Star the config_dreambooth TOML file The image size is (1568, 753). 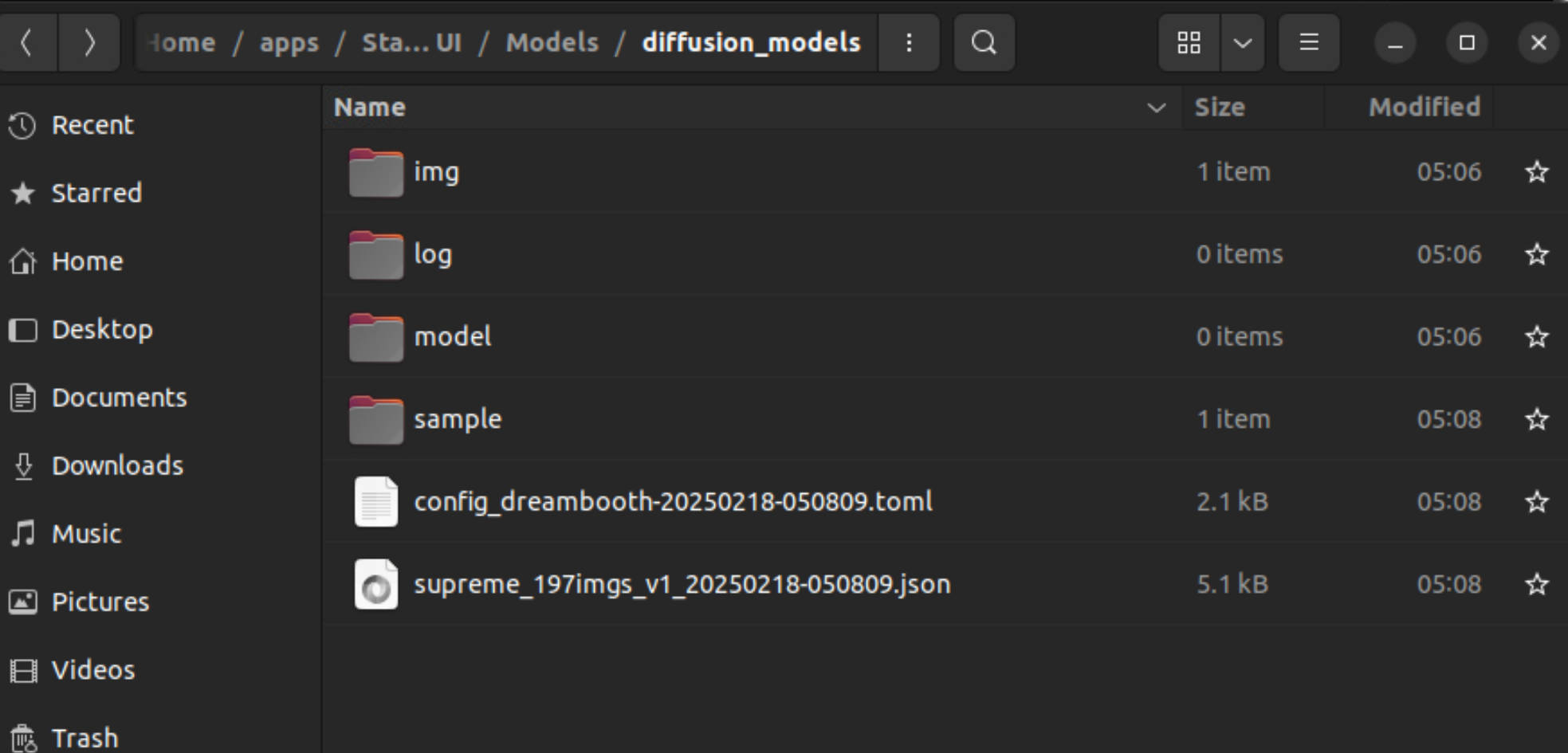point(1536,502)
